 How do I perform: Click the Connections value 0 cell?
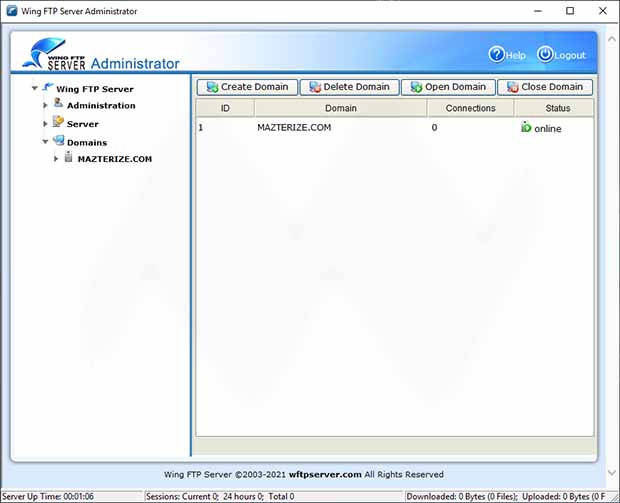434,127
